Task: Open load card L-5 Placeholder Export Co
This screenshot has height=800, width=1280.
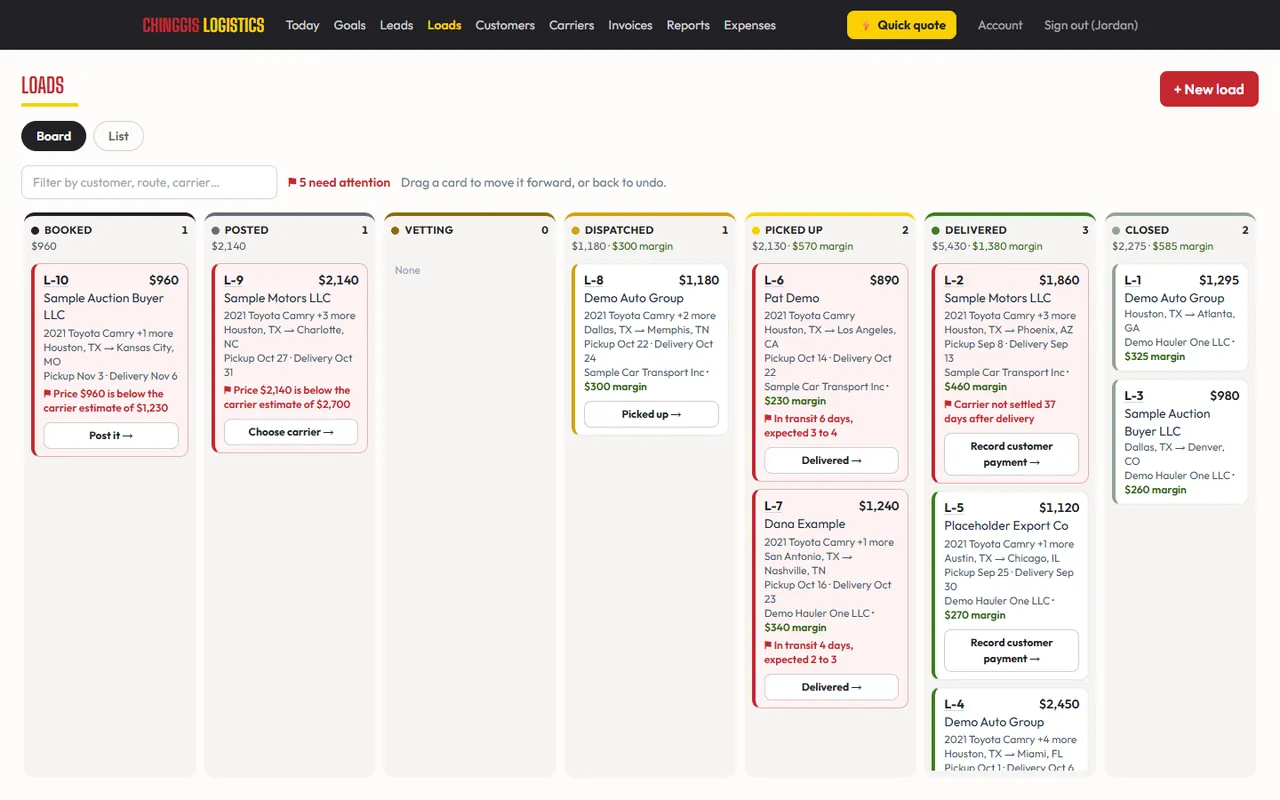Action: pos(1011,586)
